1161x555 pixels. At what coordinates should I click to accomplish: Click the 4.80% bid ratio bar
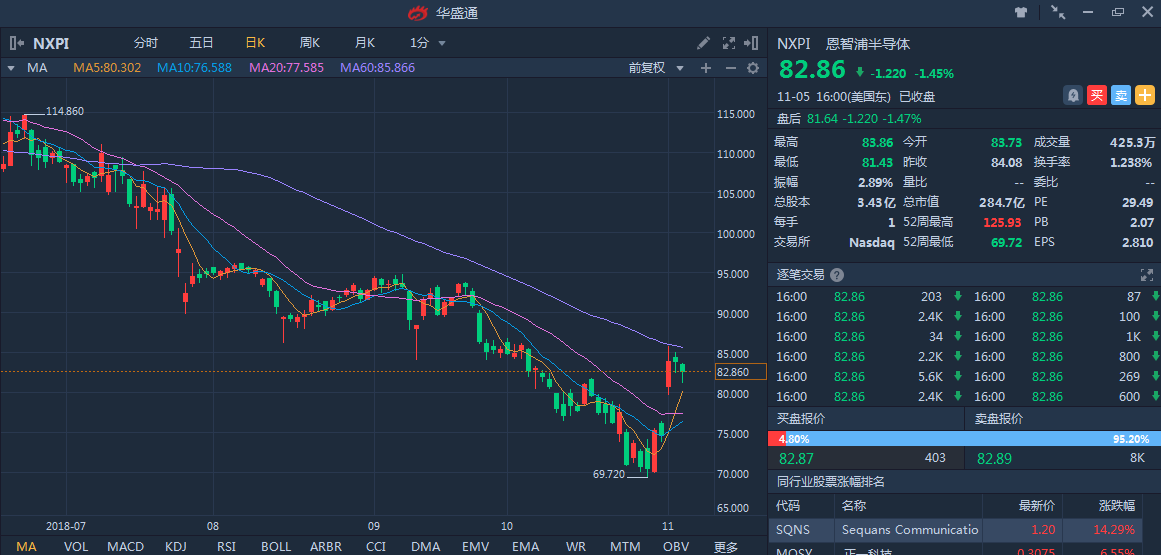pos(777,439)
